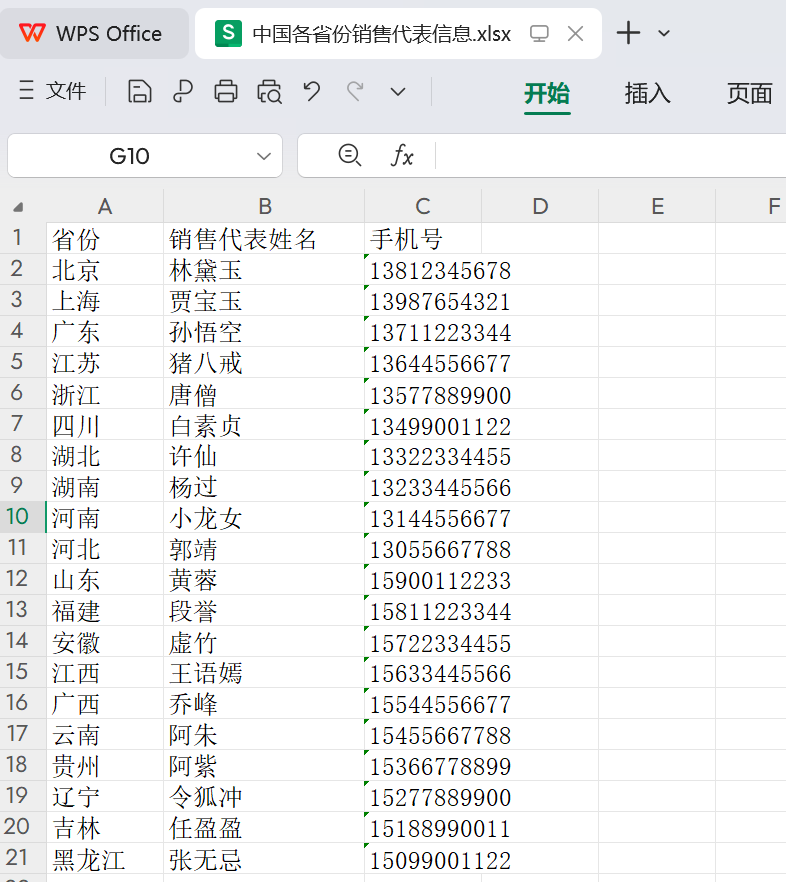Click the WPS Office home tab
Screen dimensions: 786x882
pyautogui.click(x=92, y=34)
